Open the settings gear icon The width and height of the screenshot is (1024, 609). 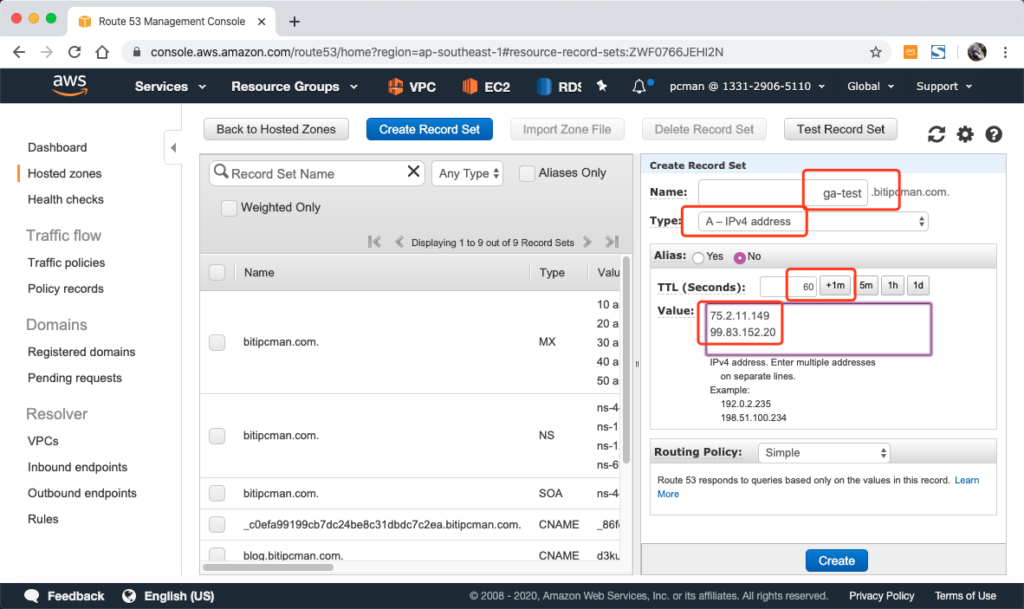coord(965,134)
